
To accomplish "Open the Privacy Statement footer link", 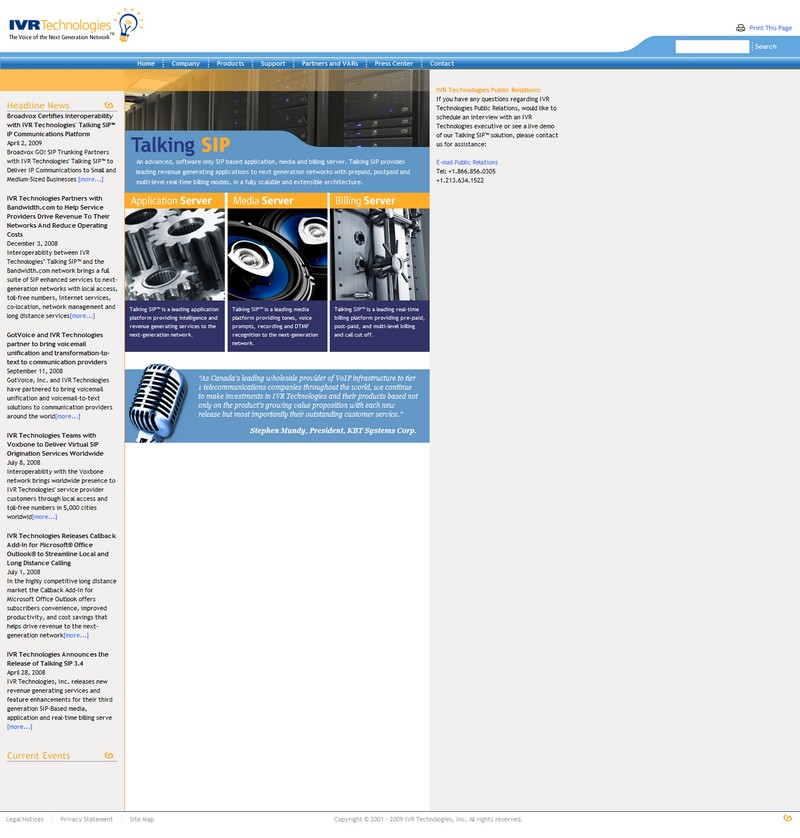I will 87,819.
